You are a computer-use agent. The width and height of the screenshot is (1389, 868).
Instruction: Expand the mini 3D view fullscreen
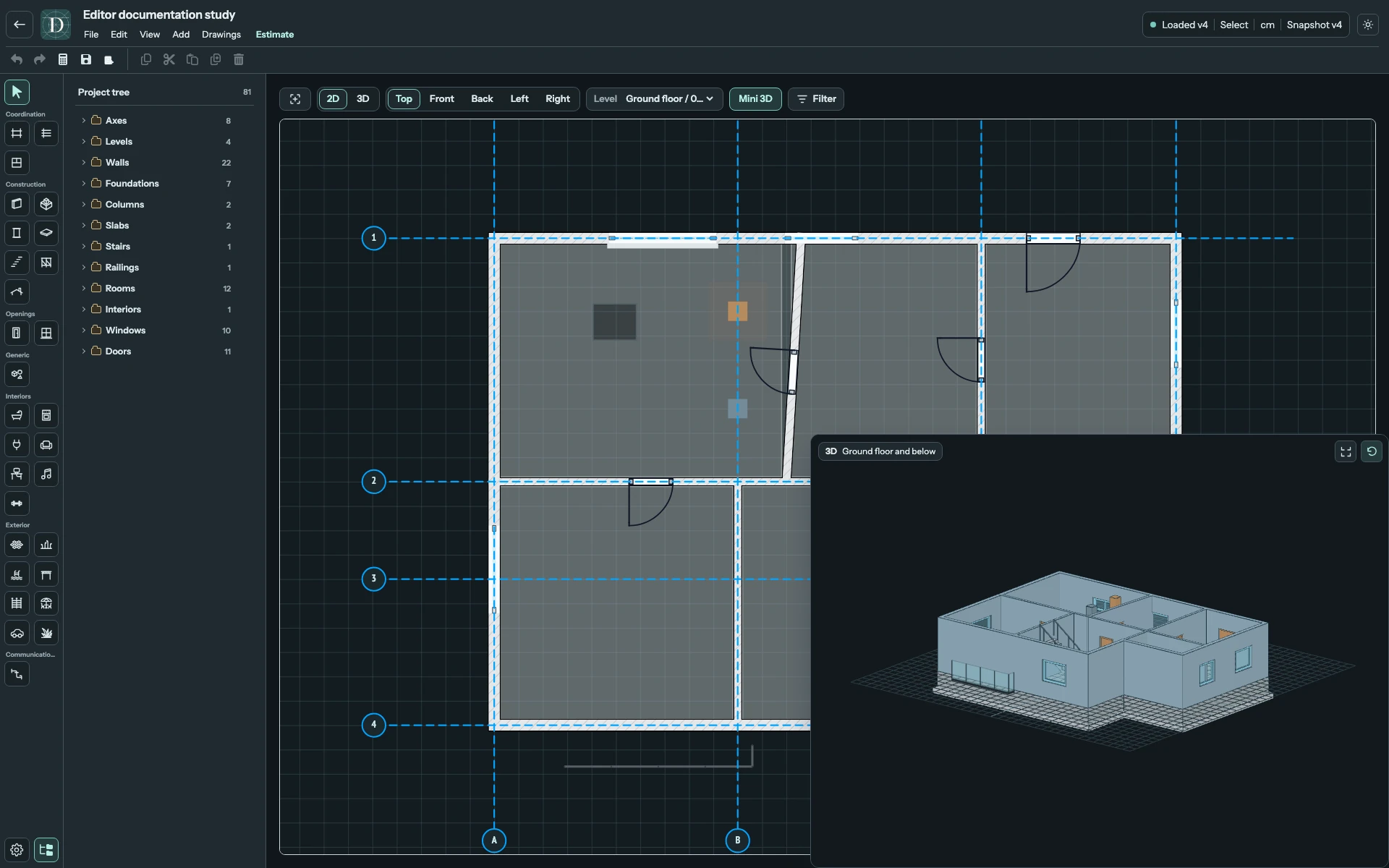(1346, 451)
